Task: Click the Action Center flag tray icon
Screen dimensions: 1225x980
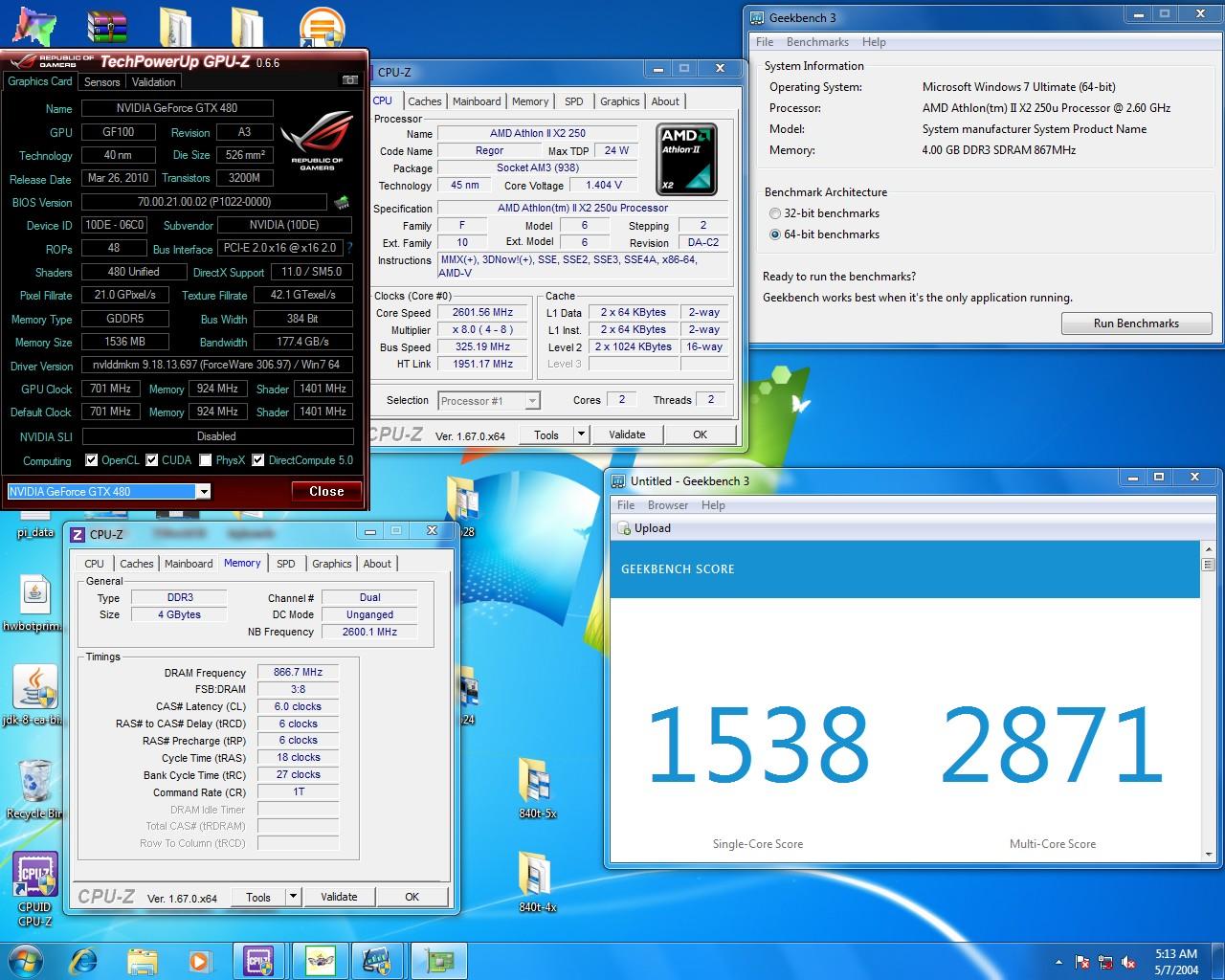Action: 1082,961
